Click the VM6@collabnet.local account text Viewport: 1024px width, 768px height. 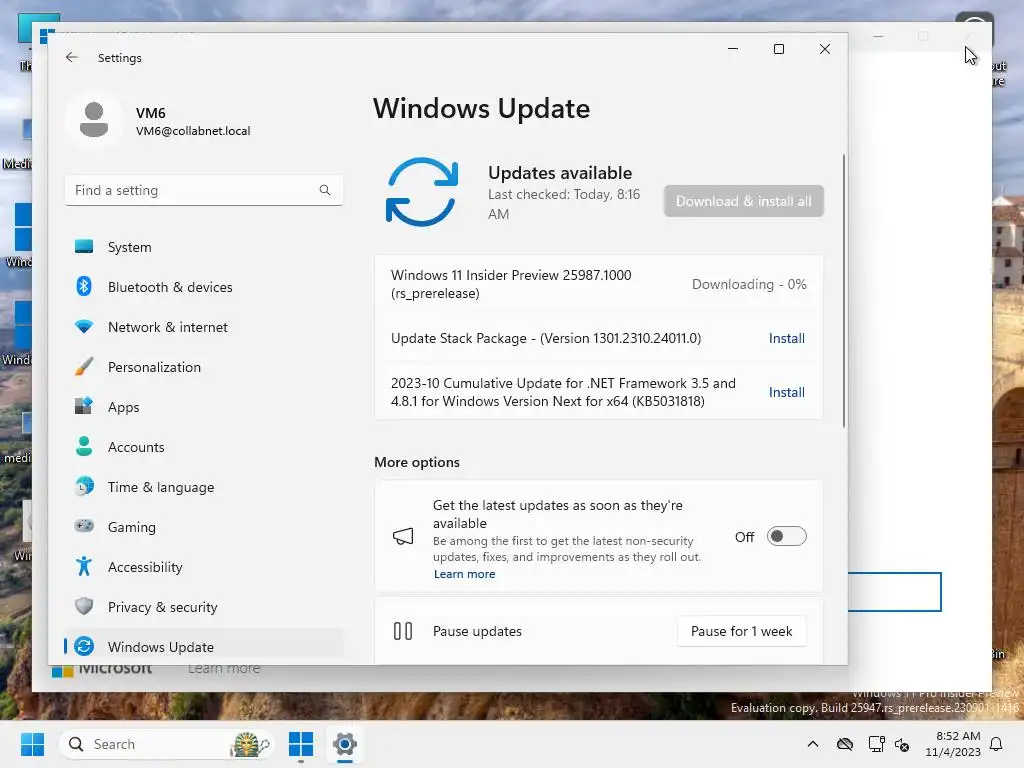pos(193,131)
